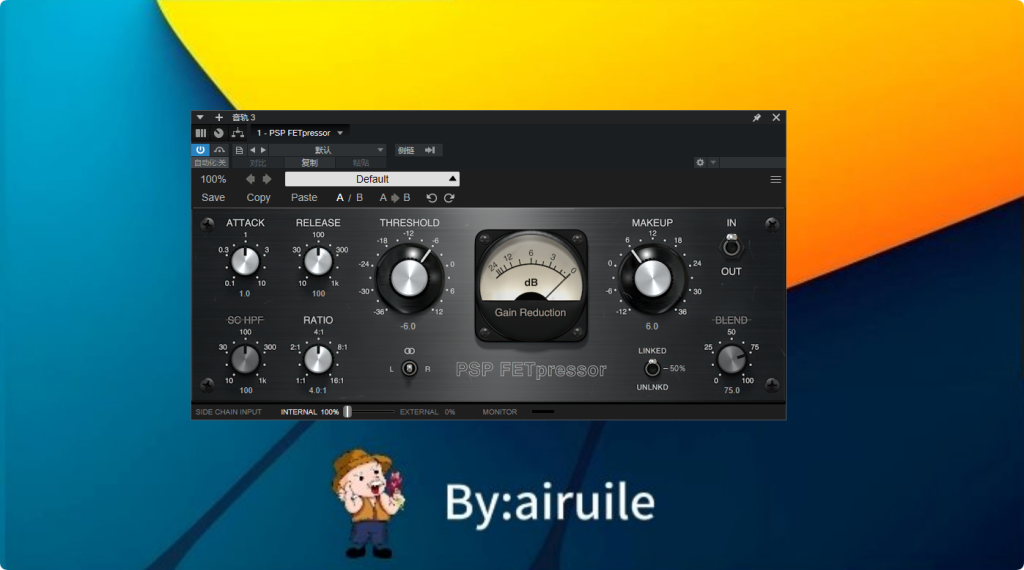
Task: Click the Gain Reduction VU meter
Action: (531, 285)
